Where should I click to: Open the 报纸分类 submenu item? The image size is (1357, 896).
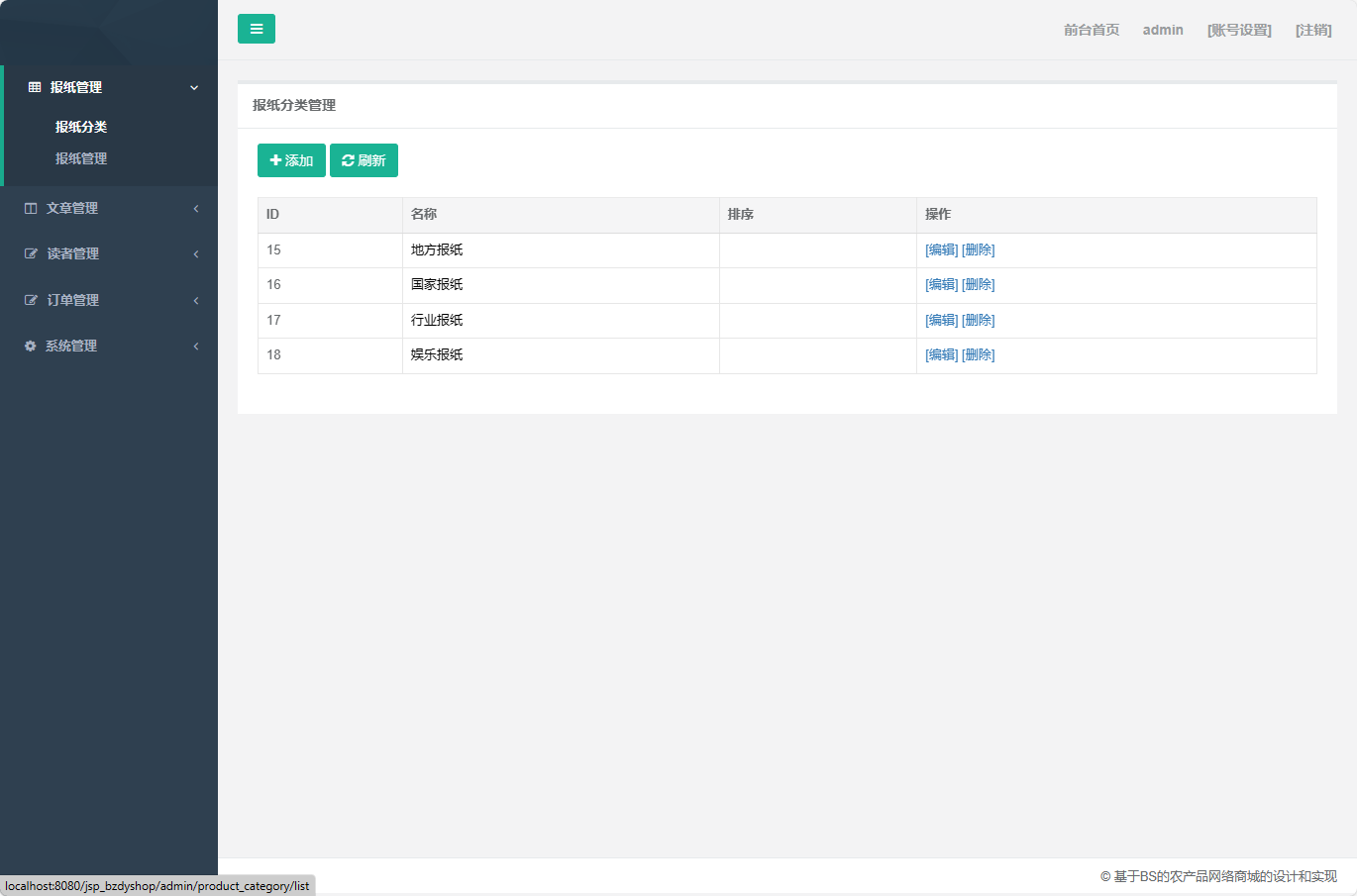tap(81, 127)
